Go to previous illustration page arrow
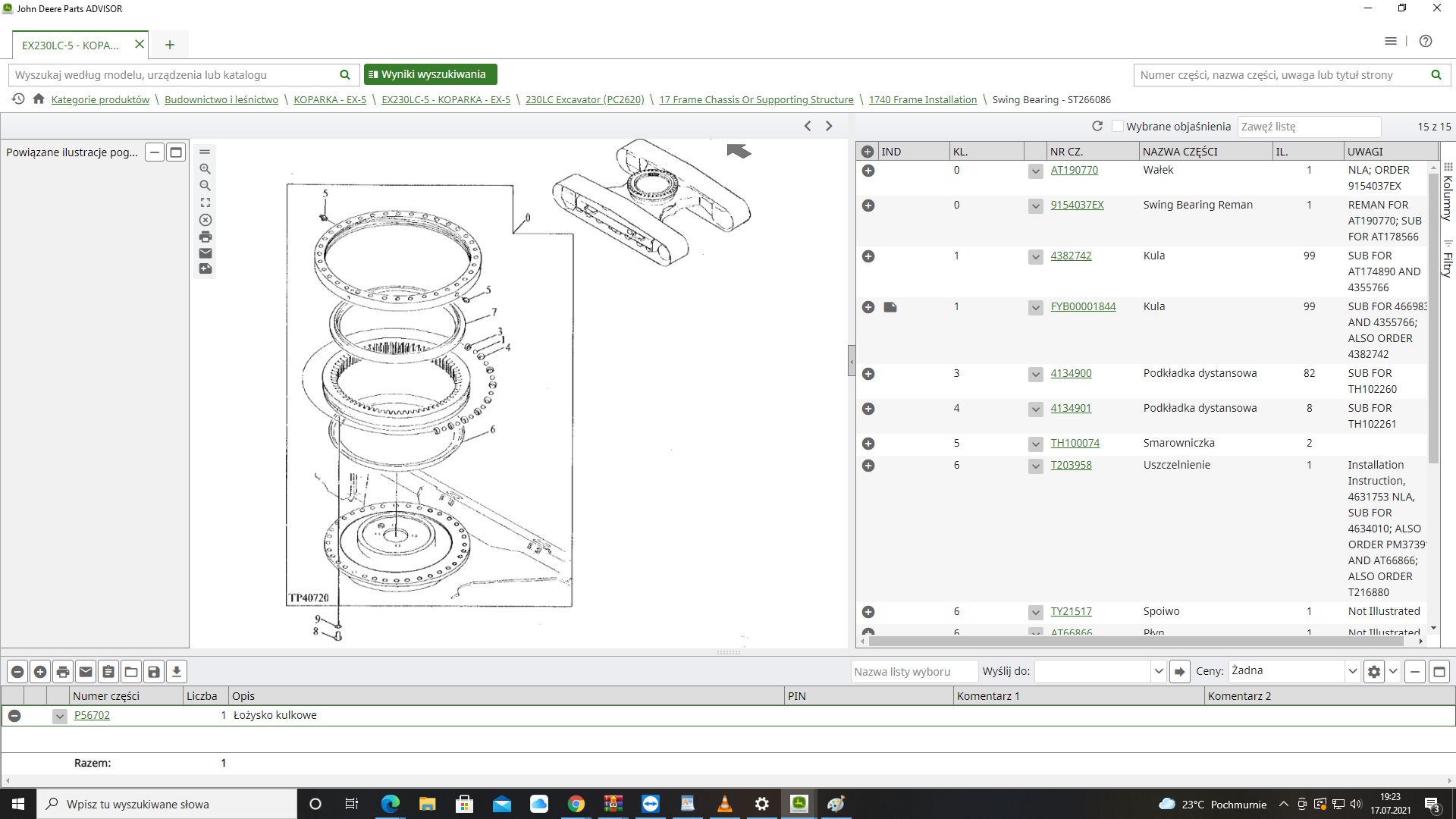 (x=808, y=126)
